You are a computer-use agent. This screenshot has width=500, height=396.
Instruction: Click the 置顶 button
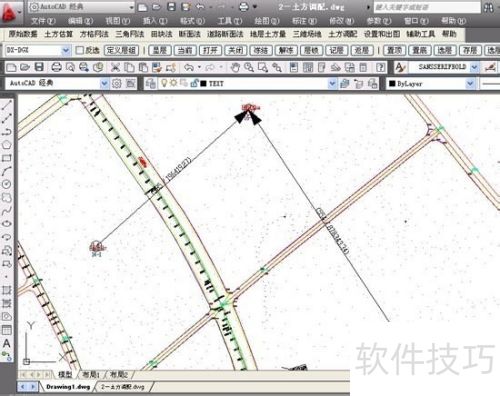tap(394, 50)
